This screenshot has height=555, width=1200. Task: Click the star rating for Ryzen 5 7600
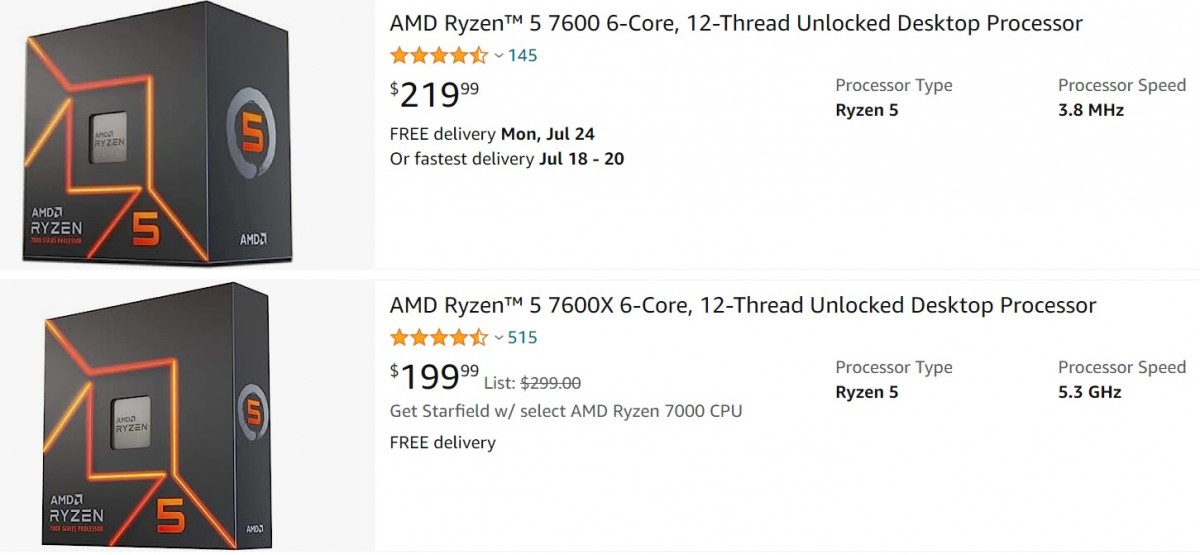point(438,55)
